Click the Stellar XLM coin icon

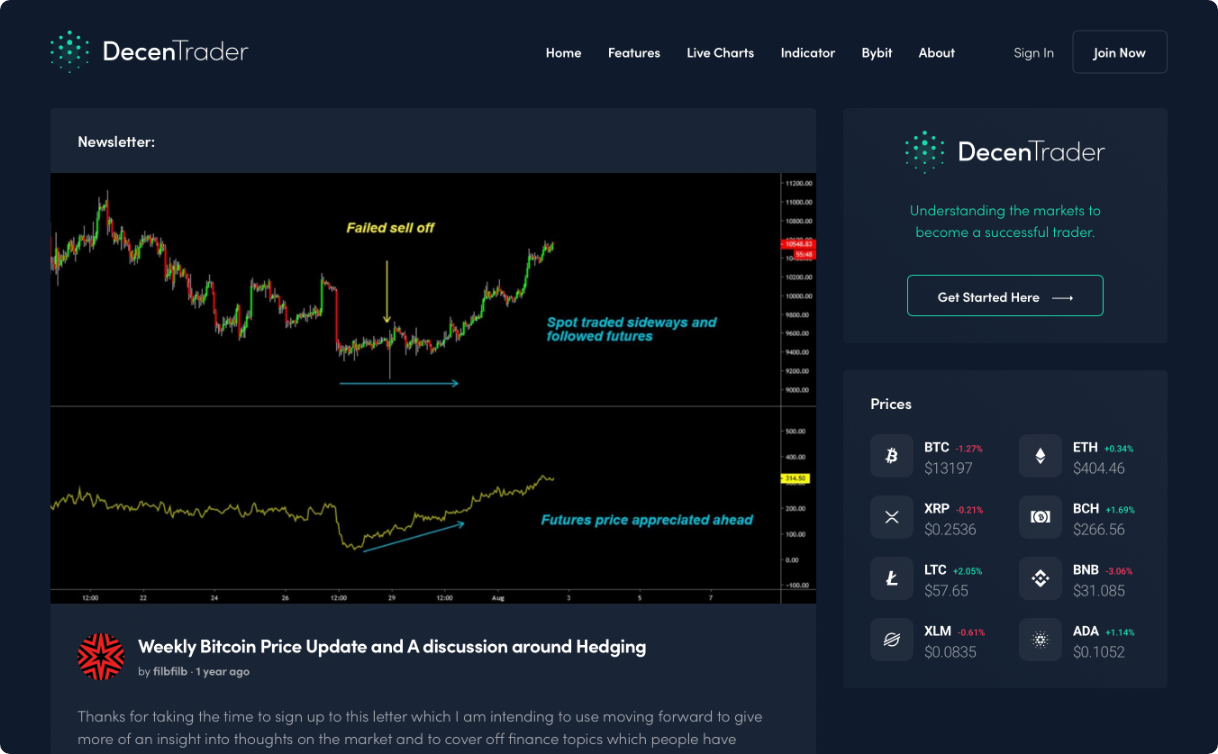(891, 640)
